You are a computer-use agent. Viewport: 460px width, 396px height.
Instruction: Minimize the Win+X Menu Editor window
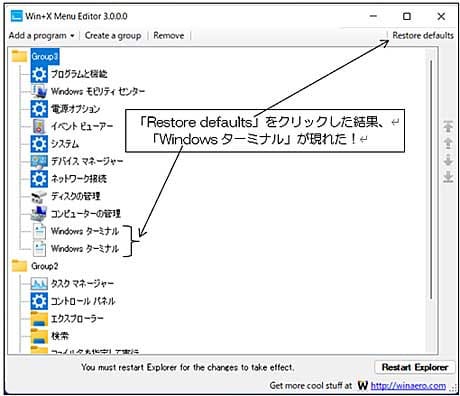point(373,16)
